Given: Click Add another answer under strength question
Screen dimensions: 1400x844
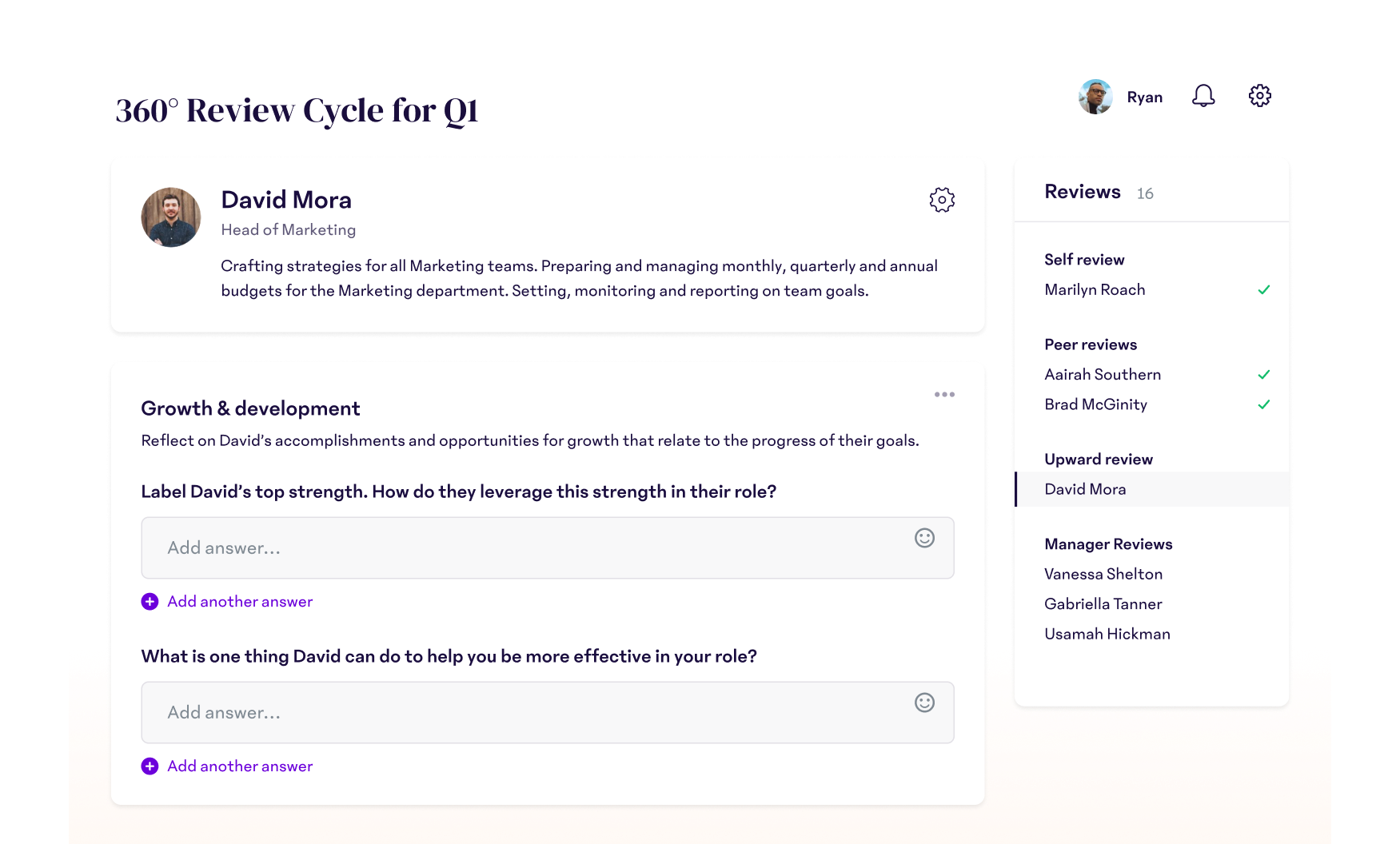Looking at the screenshot, I should tap(240, 602).
